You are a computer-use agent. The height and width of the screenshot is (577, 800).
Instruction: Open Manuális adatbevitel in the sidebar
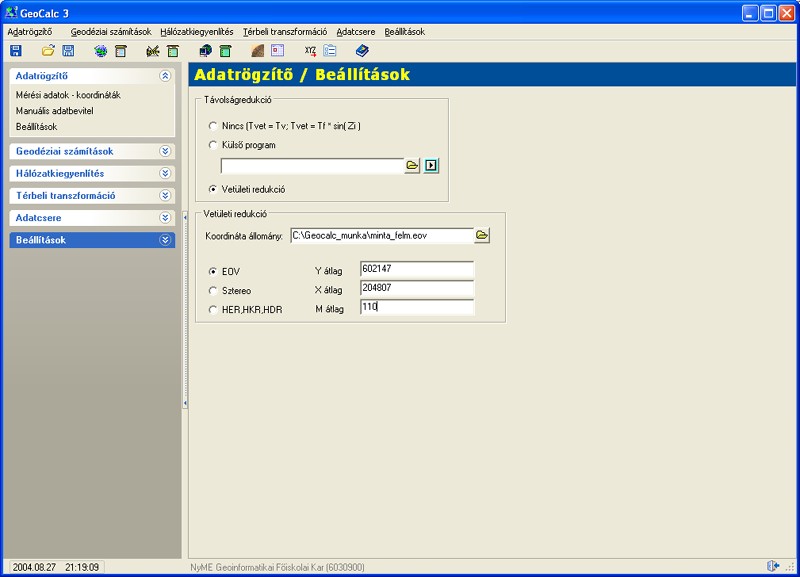[x=55, y=111]
